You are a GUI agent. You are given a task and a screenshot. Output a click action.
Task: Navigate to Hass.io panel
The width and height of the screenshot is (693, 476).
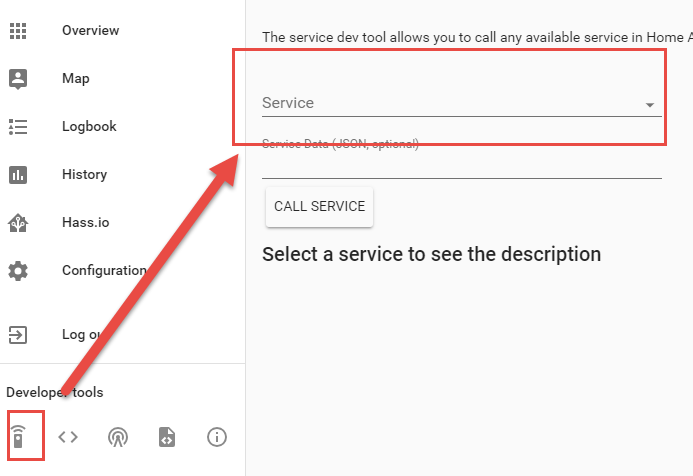coord(86,222)
